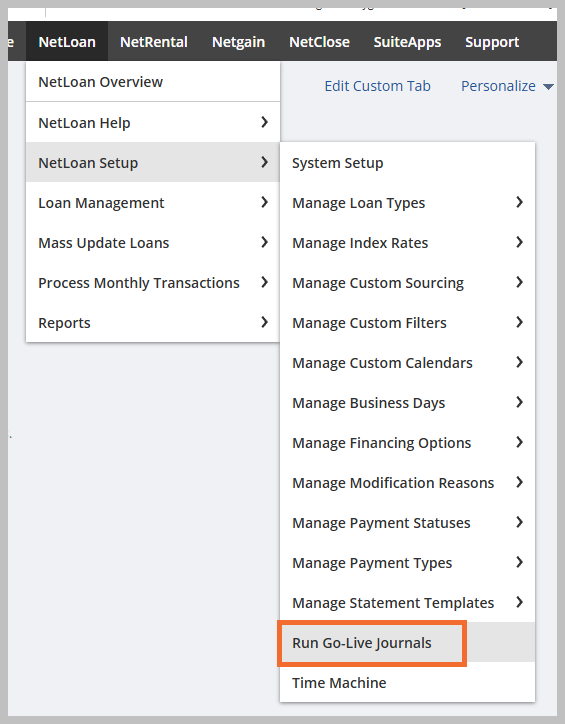Expand Manage Index Rates chevron arrow

[519, 242]
